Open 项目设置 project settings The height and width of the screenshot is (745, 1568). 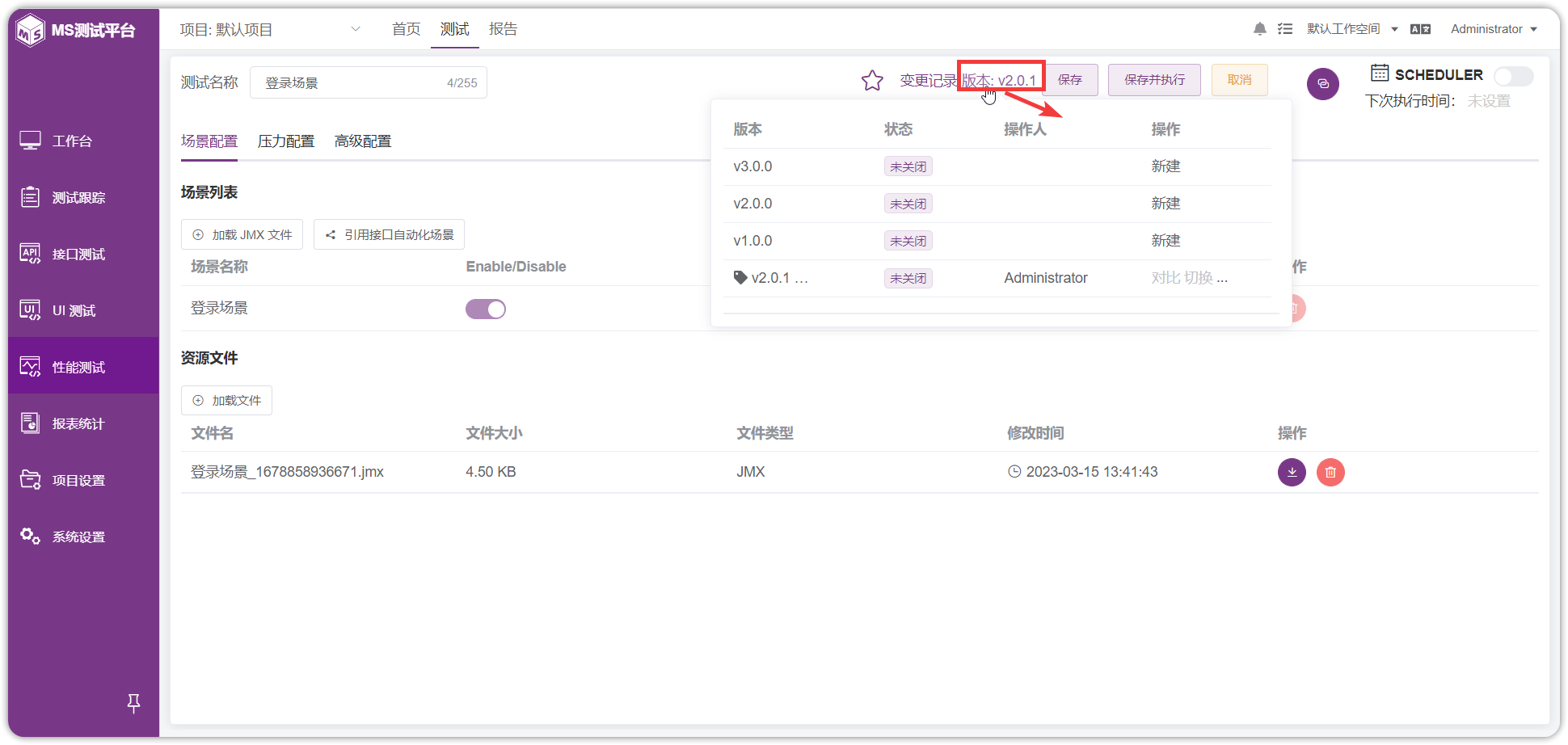pos(83,480)
